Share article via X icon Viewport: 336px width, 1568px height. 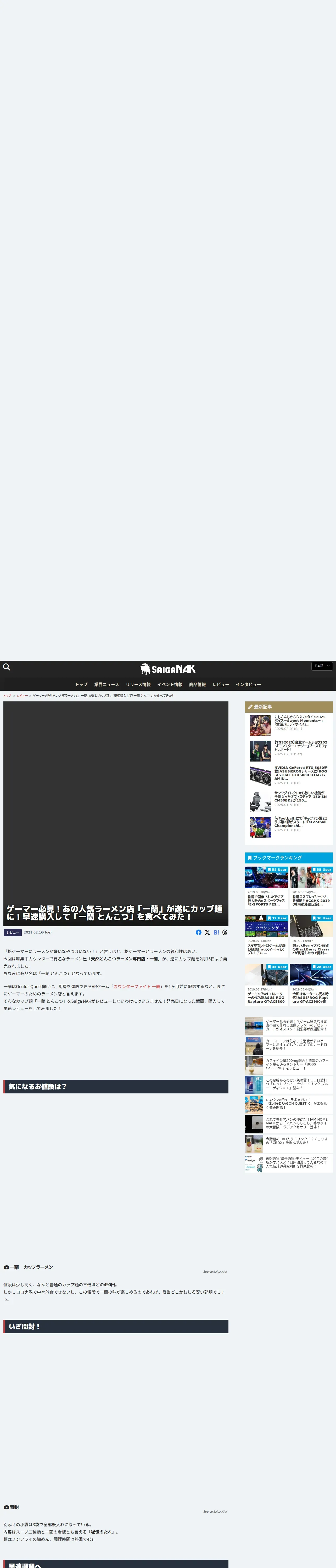pos(207,932)
